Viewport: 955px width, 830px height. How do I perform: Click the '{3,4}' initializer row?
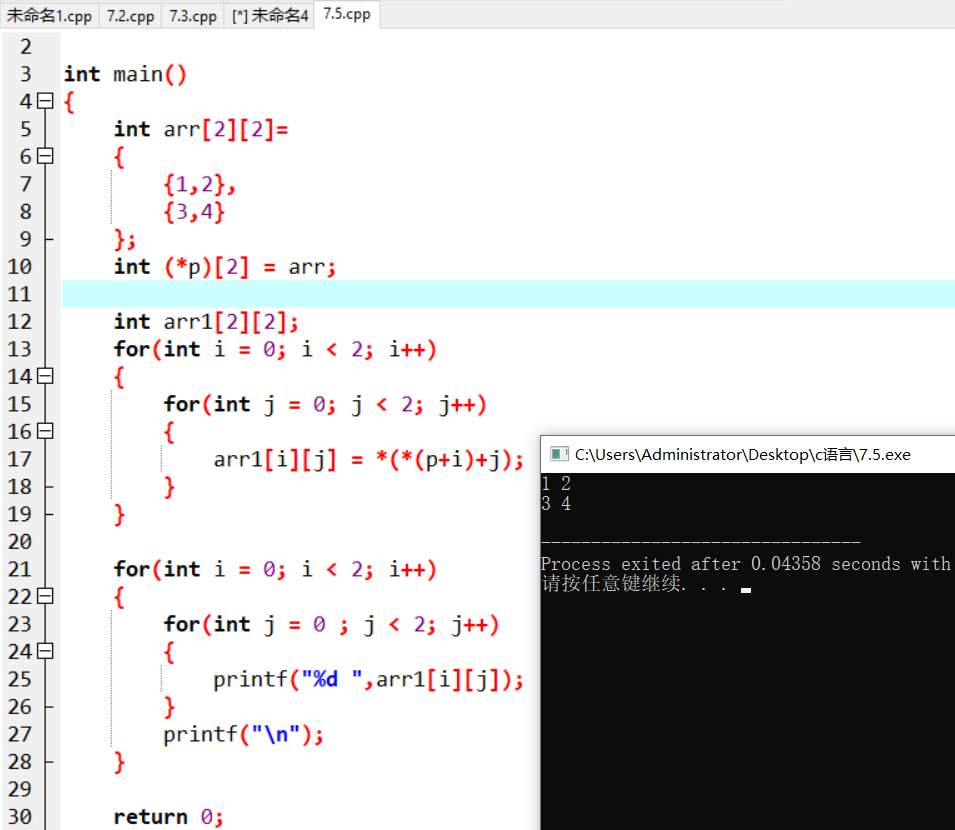click(x=194, y=212)
